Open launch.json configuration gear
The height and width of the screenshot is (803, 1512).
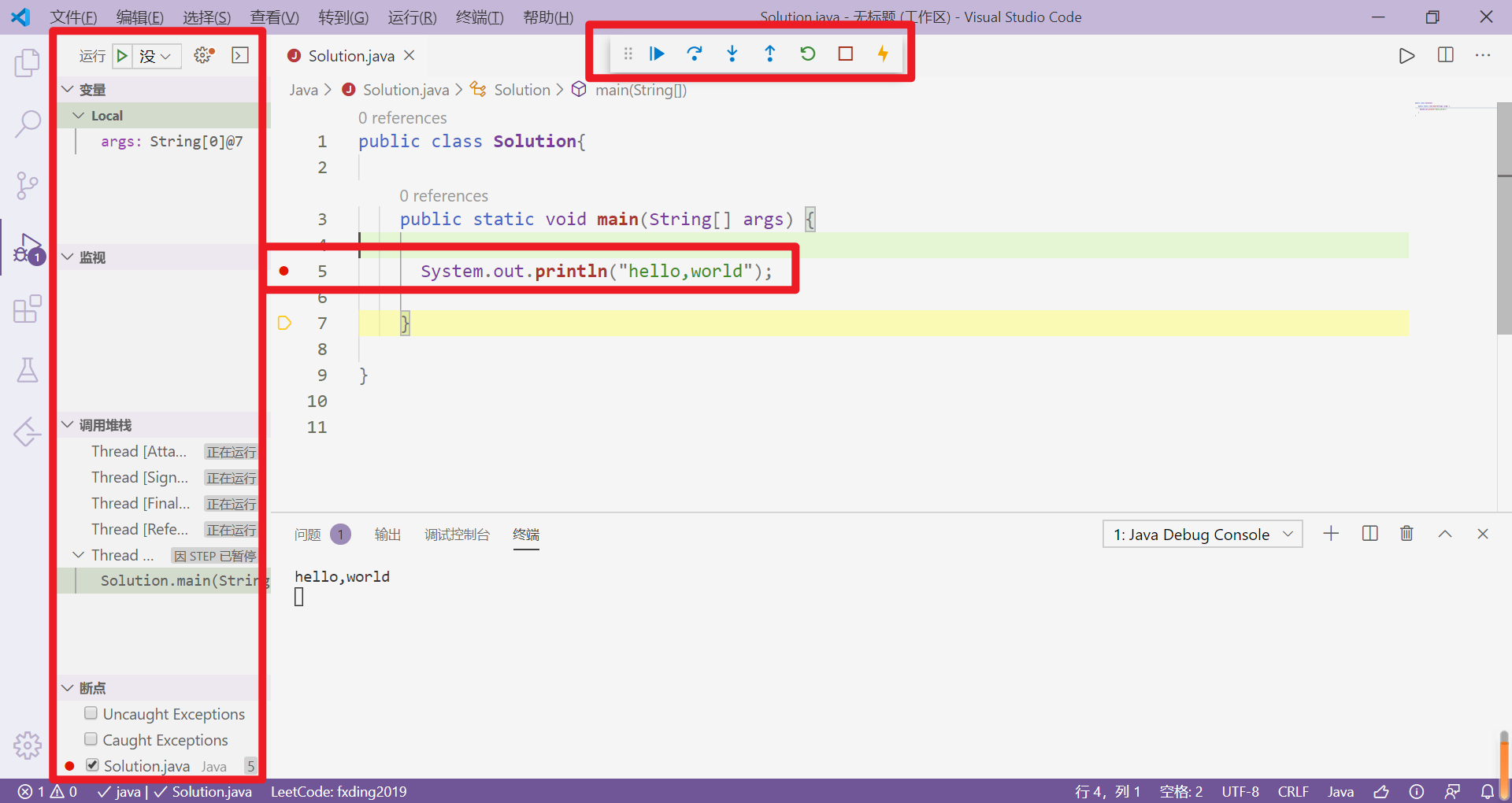204,55
